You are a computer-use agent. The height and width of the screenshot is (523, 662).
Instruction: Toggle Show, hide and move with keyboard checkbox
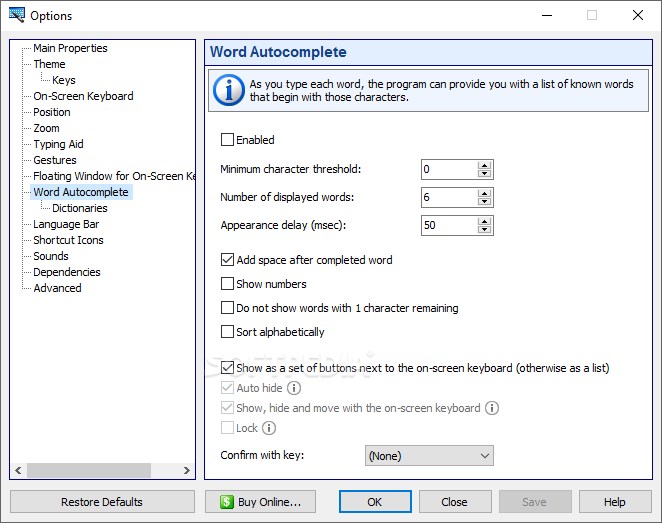[227, 408]
